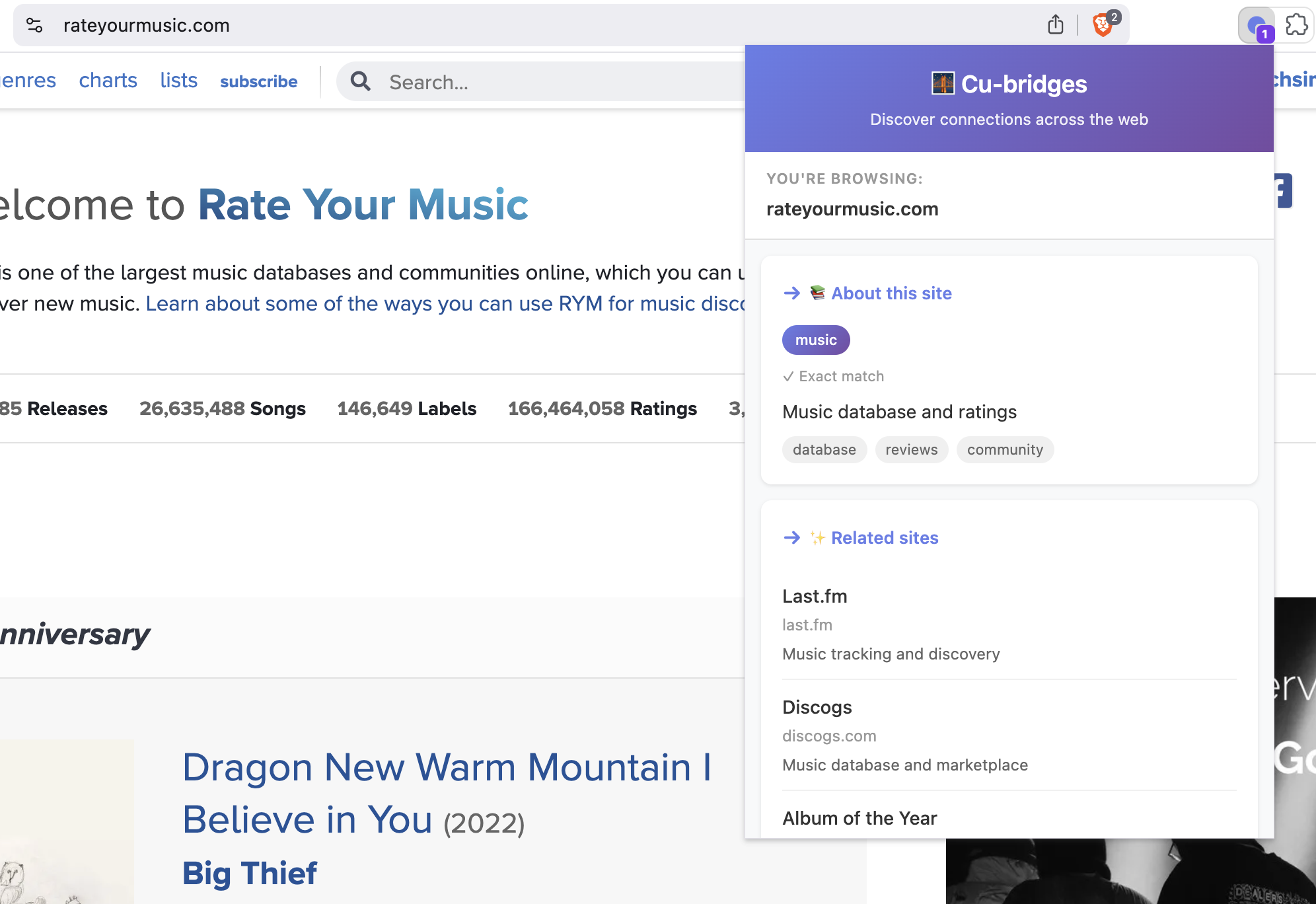Click the Cu-bridges extension toolbar icon
The image size is (1316, 904).
coord(1256,26)
